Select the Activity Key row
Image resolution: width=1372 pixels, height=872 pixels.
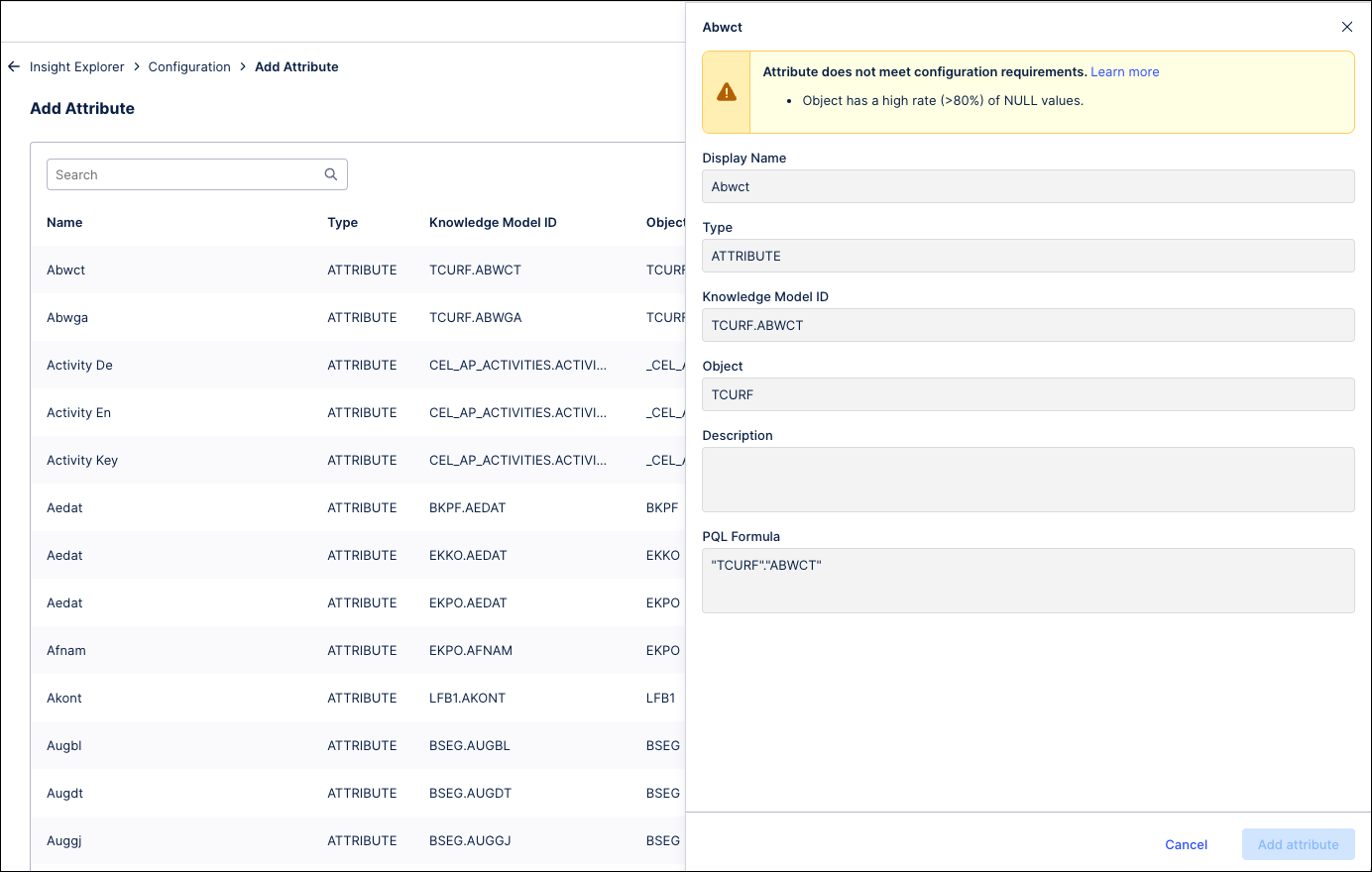358,460
